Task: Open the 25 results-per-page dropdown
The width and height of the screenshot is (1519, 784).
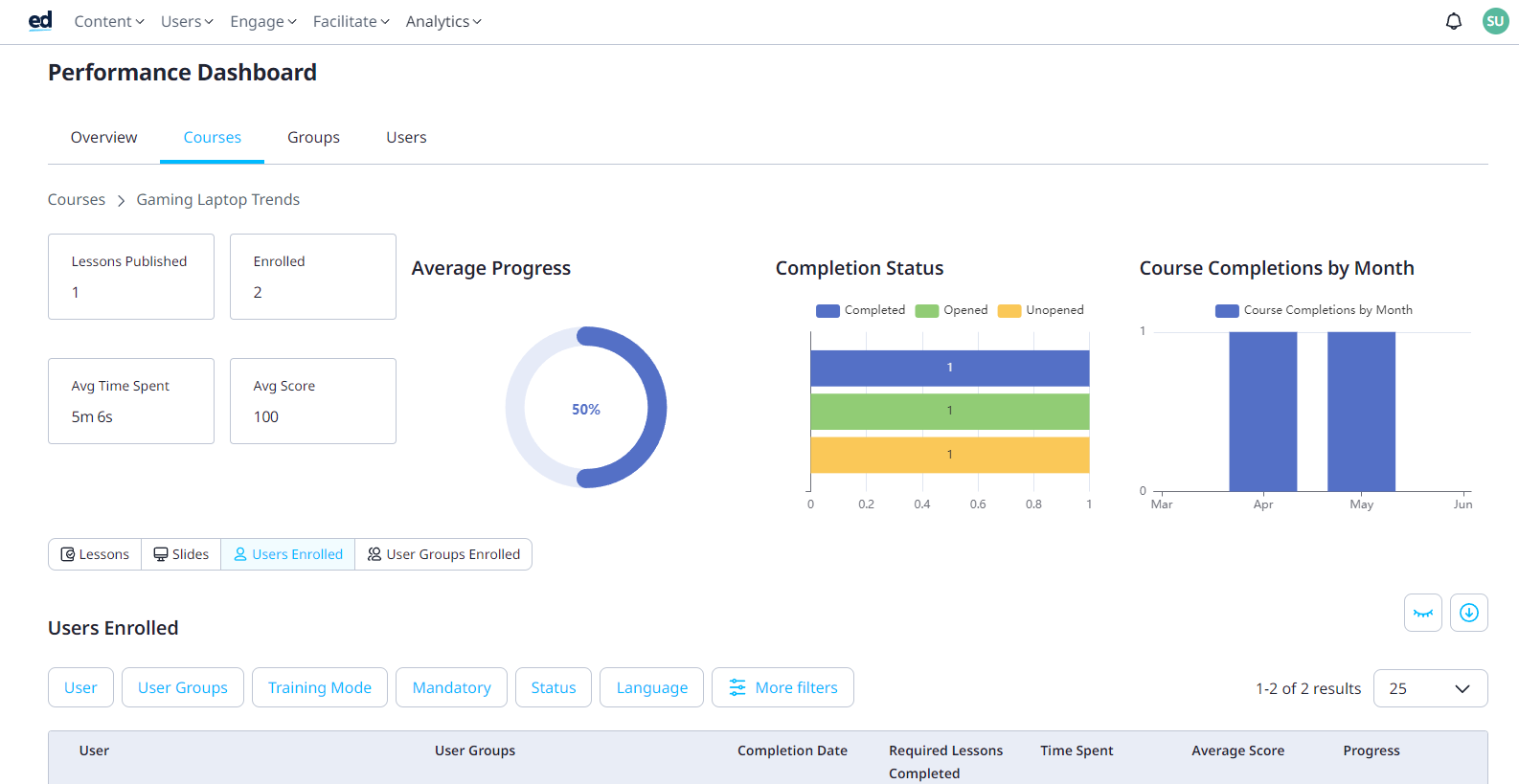Action: pyautogui.click(x=1429, y=688)
